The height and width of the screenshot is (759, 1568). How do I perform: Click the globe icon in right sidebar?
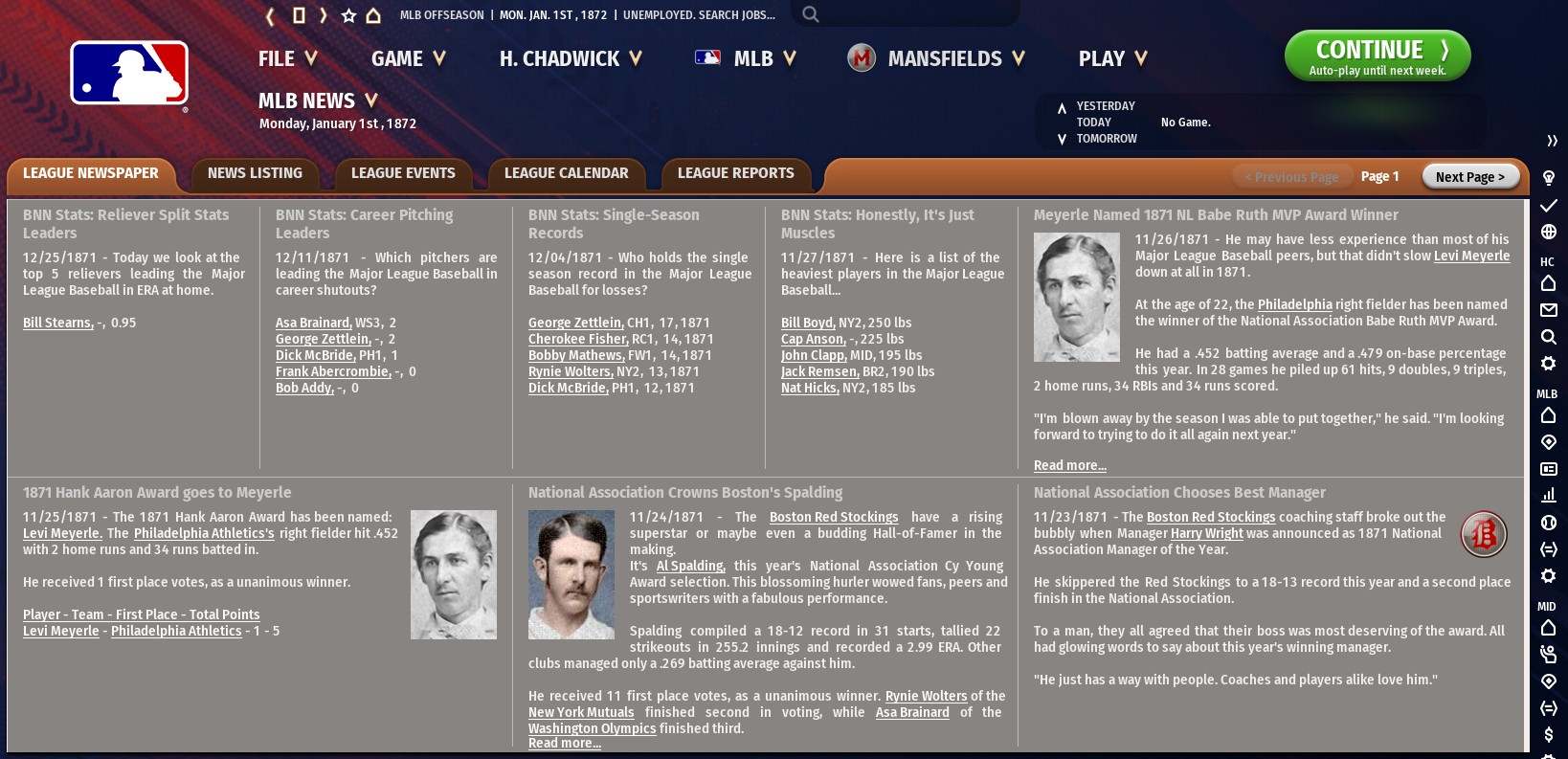point(1548,232)
